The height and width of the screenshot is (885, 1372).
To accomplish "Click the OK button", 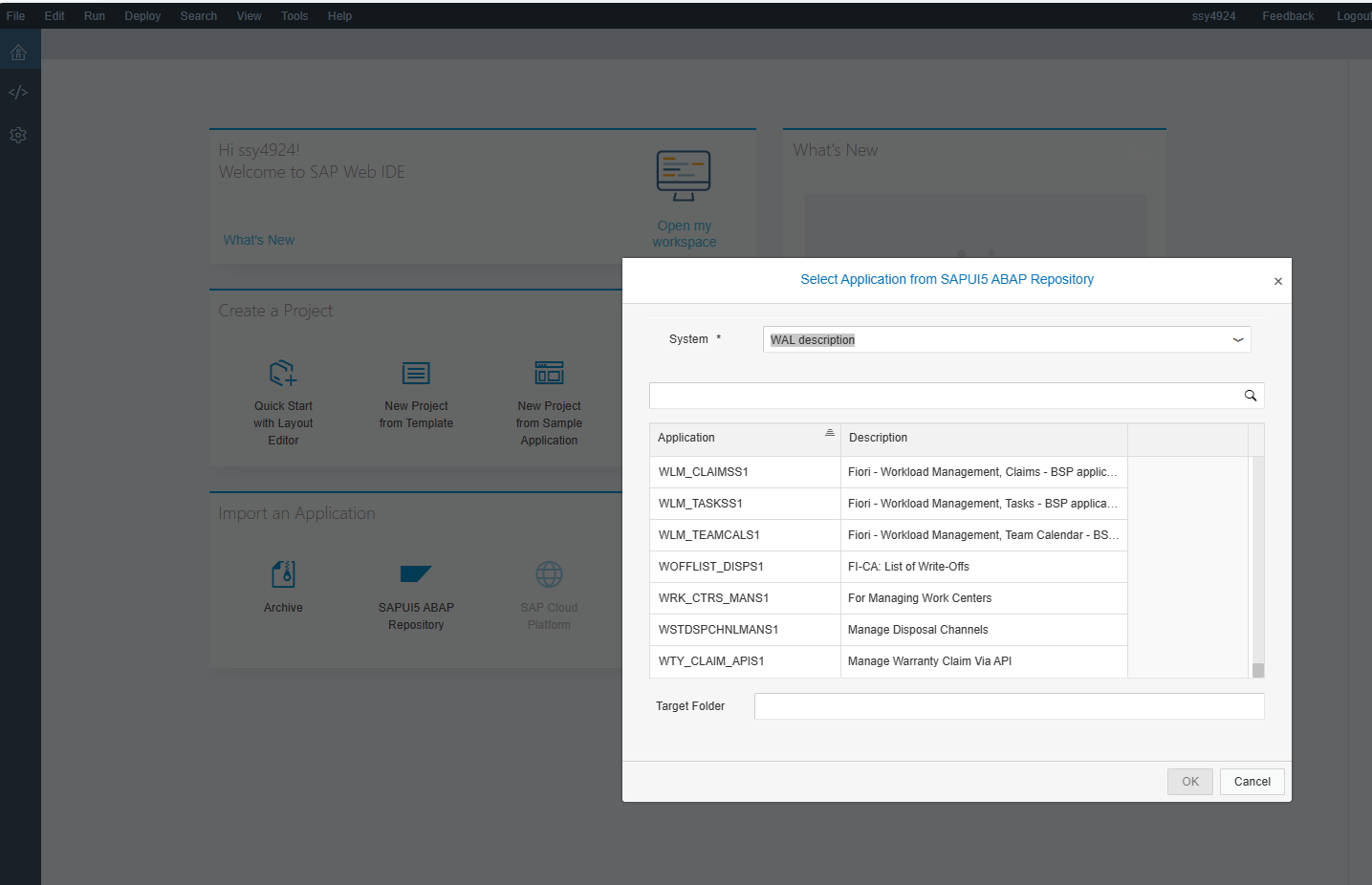I will [x=1190, y=782].
